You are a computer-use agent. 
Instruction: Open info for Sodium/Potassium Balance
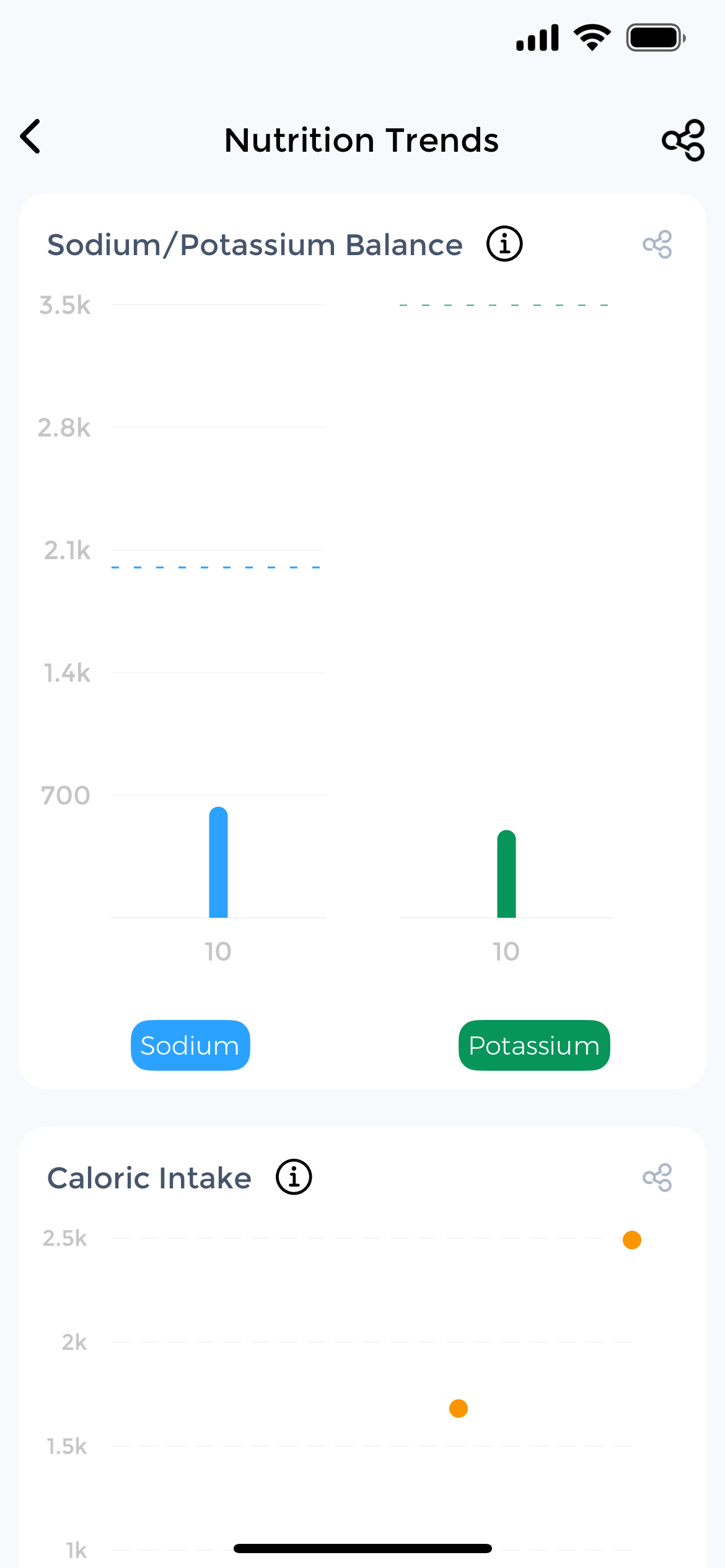tap(504, 244)
